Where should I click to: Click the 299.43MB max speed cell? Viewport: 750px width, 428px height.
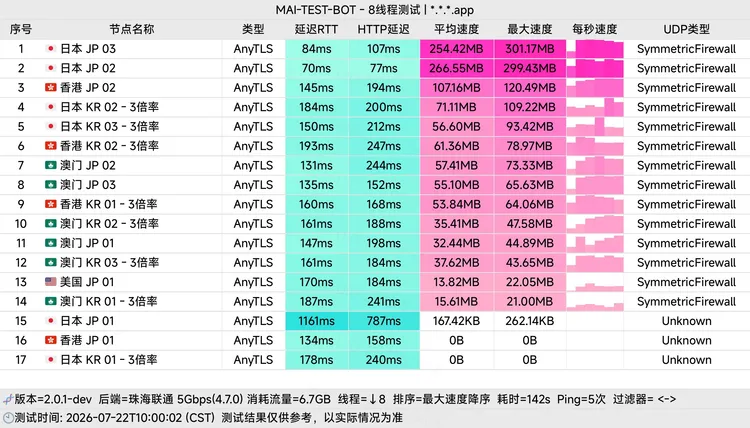[x=529, y=68]
